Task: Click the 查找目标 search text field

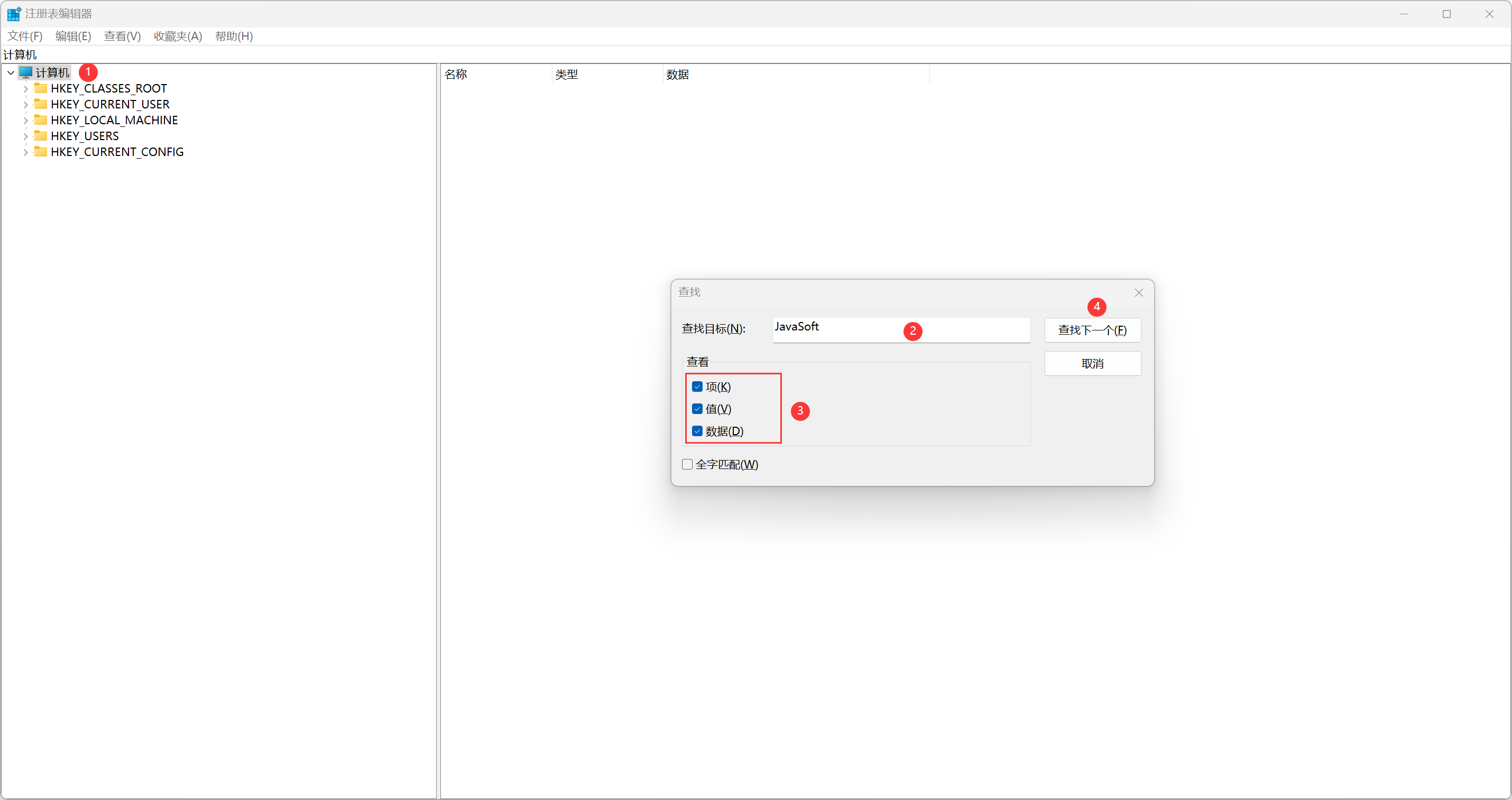Action: [851, 330]
